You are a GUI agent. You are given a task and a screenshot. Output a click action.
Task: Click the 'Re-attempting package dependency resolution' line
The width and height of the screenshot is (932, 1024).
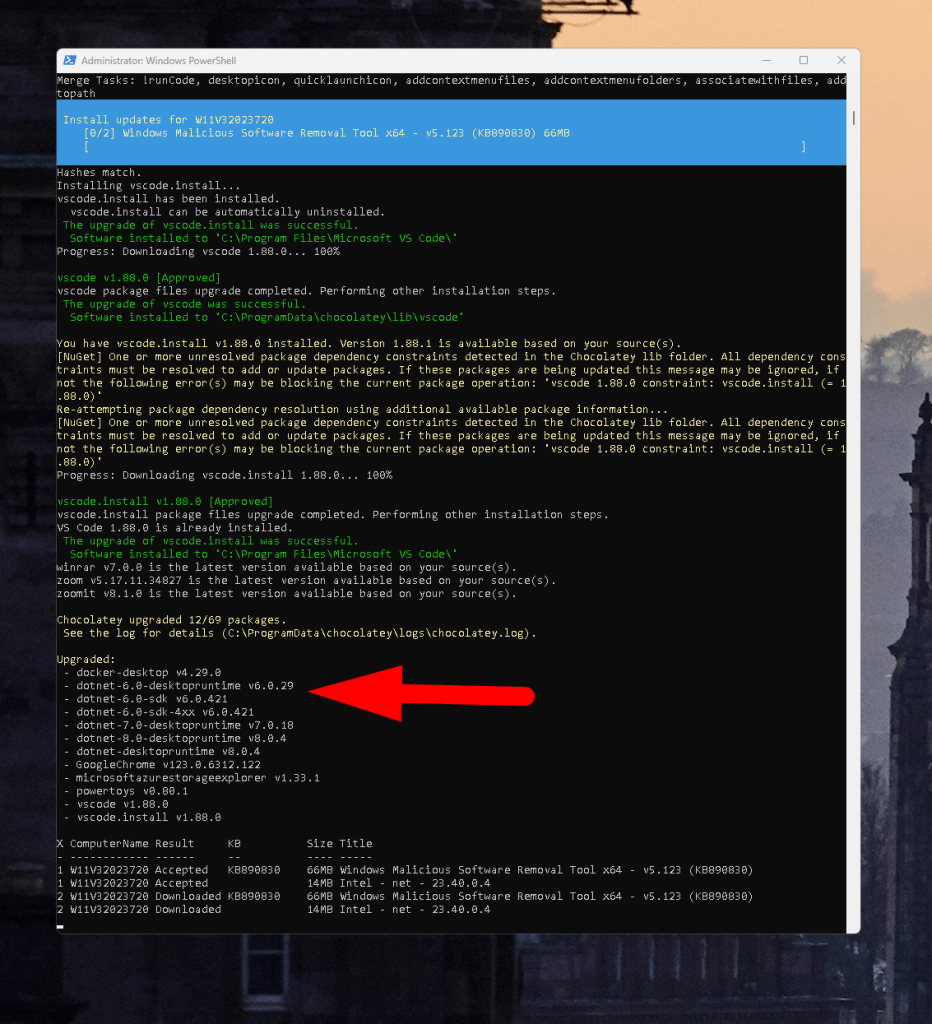tap(362, 409)
